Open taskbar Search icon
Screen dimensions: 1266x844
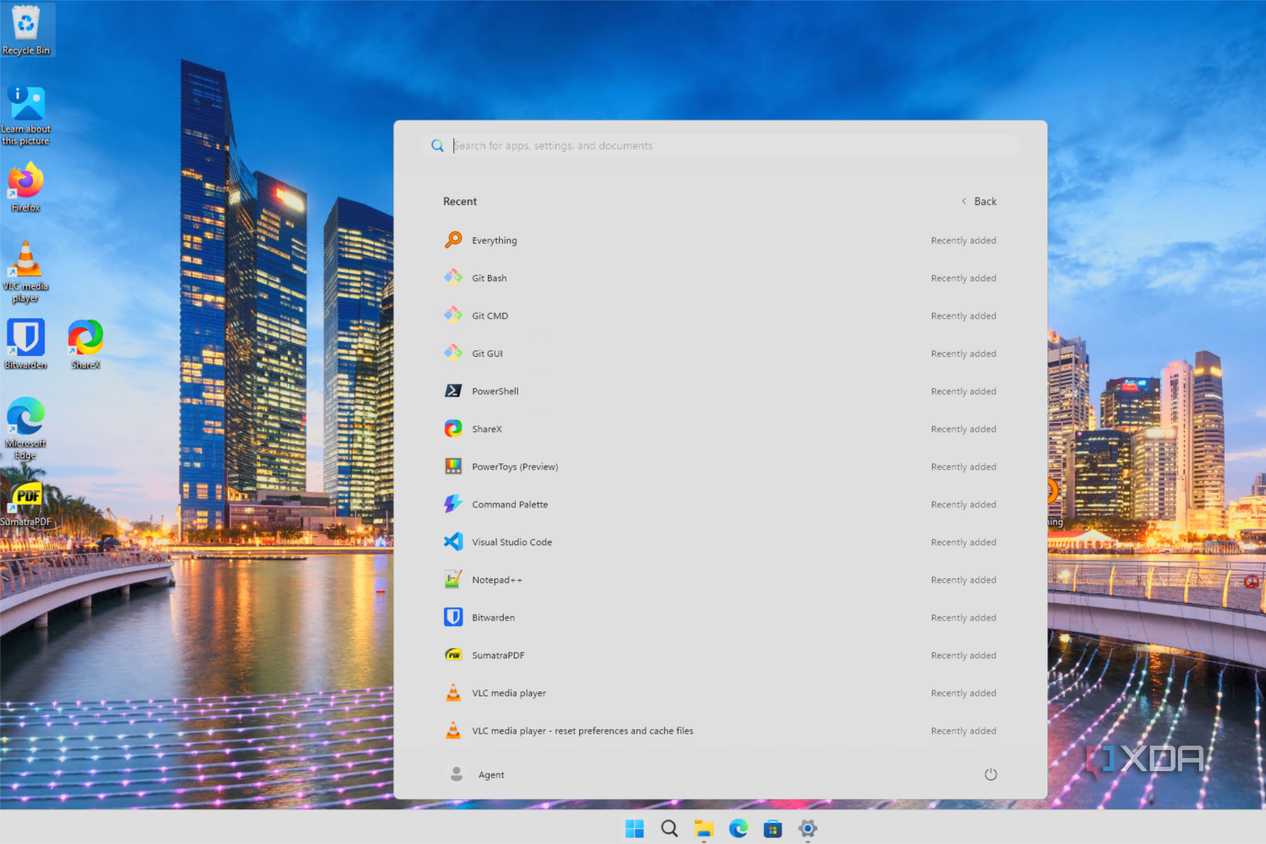[x=669, y=828]
